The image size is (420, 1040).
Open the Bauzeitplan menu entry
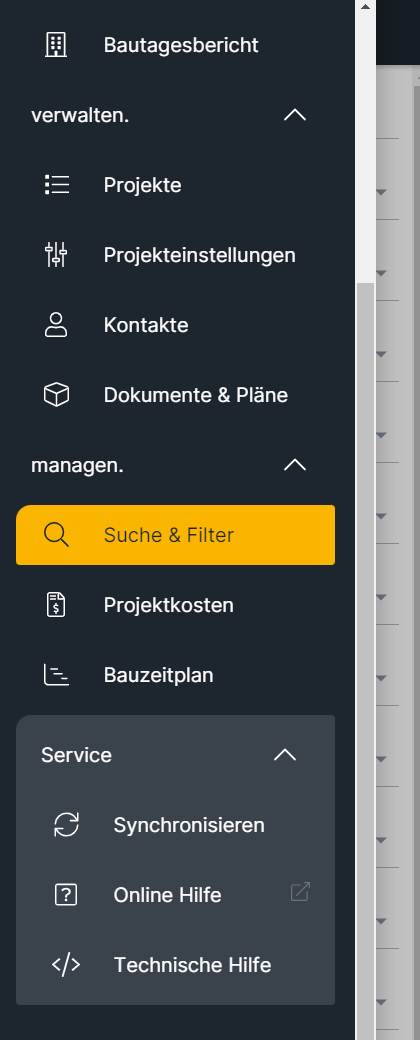point(175,675)
